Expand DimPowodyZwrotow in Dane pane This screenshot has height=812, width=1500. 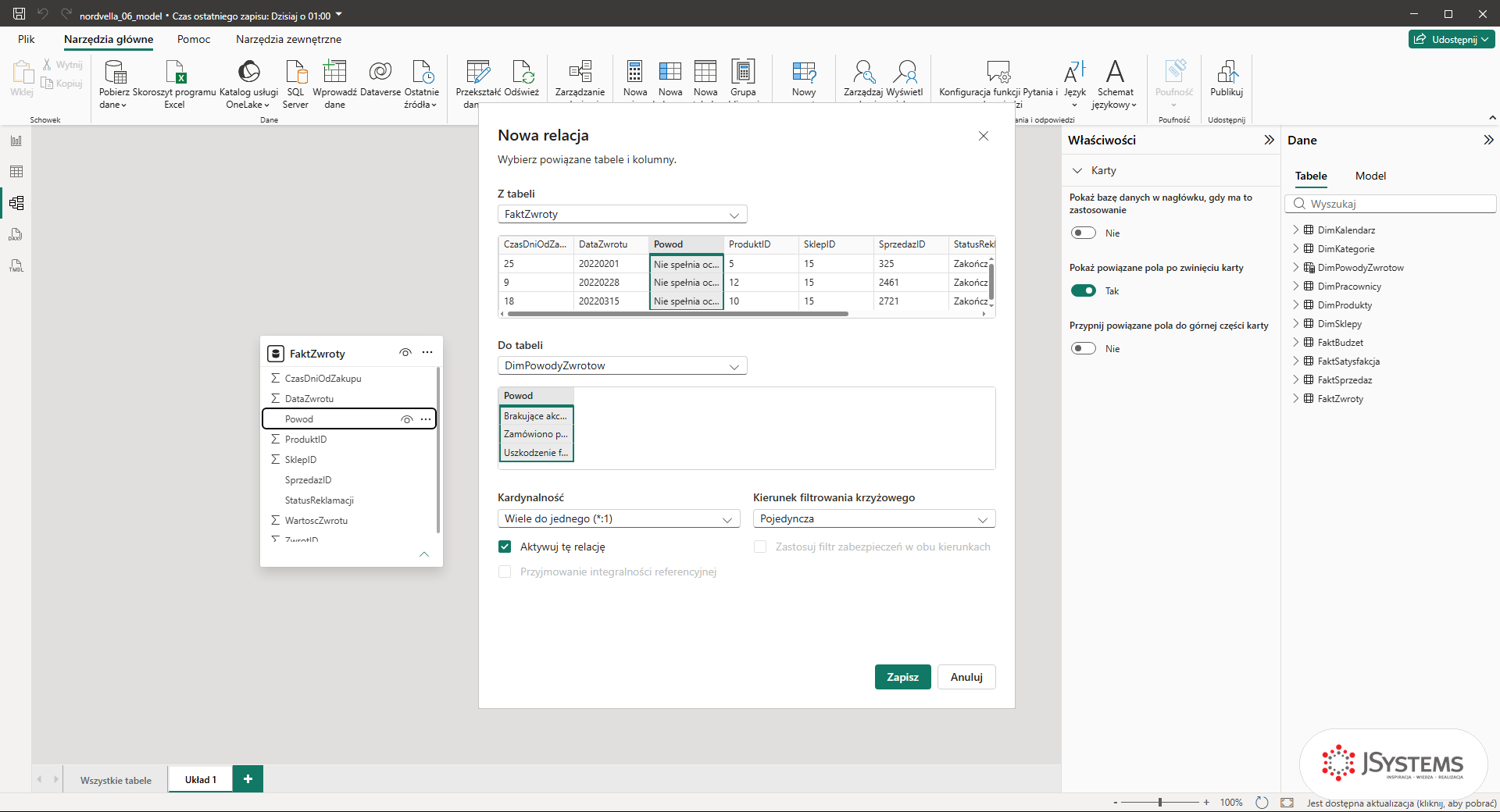(1295, 267)
